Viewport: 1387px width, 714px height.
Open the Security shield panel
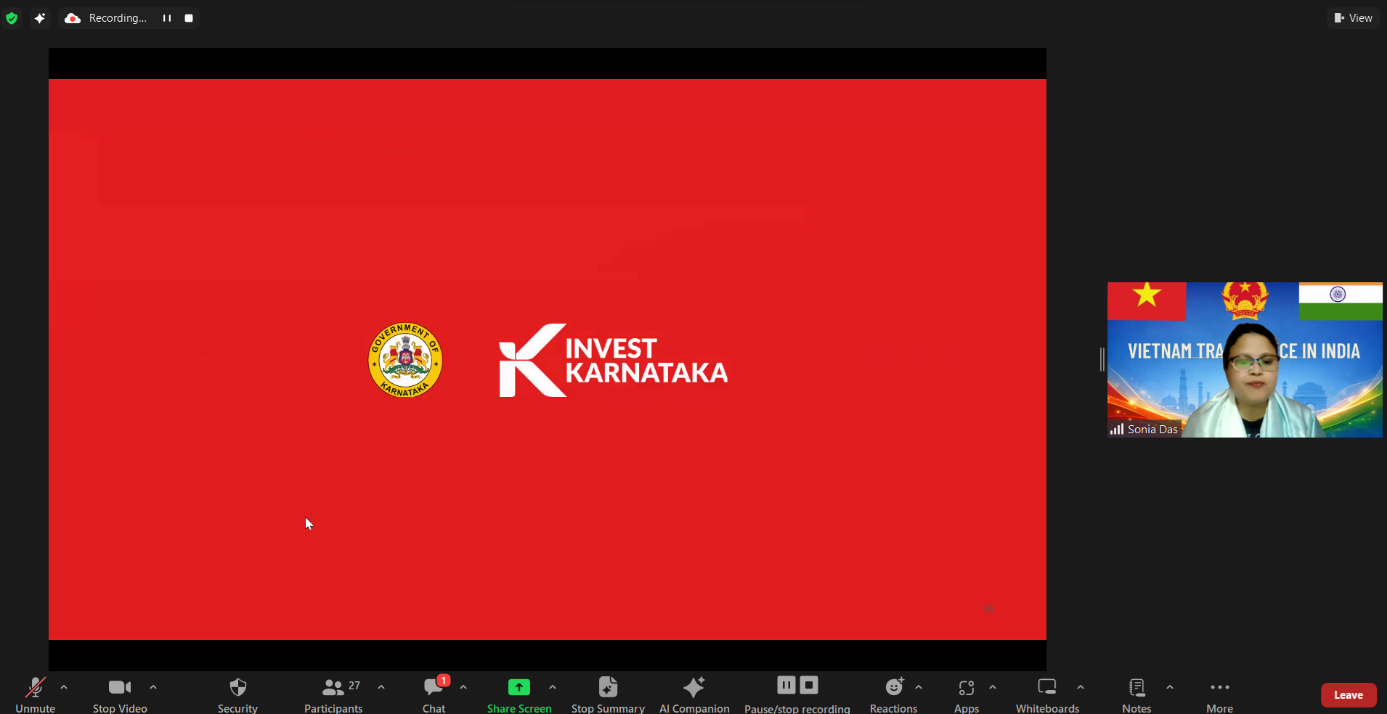pyautogui.click(x=237, y=694)
